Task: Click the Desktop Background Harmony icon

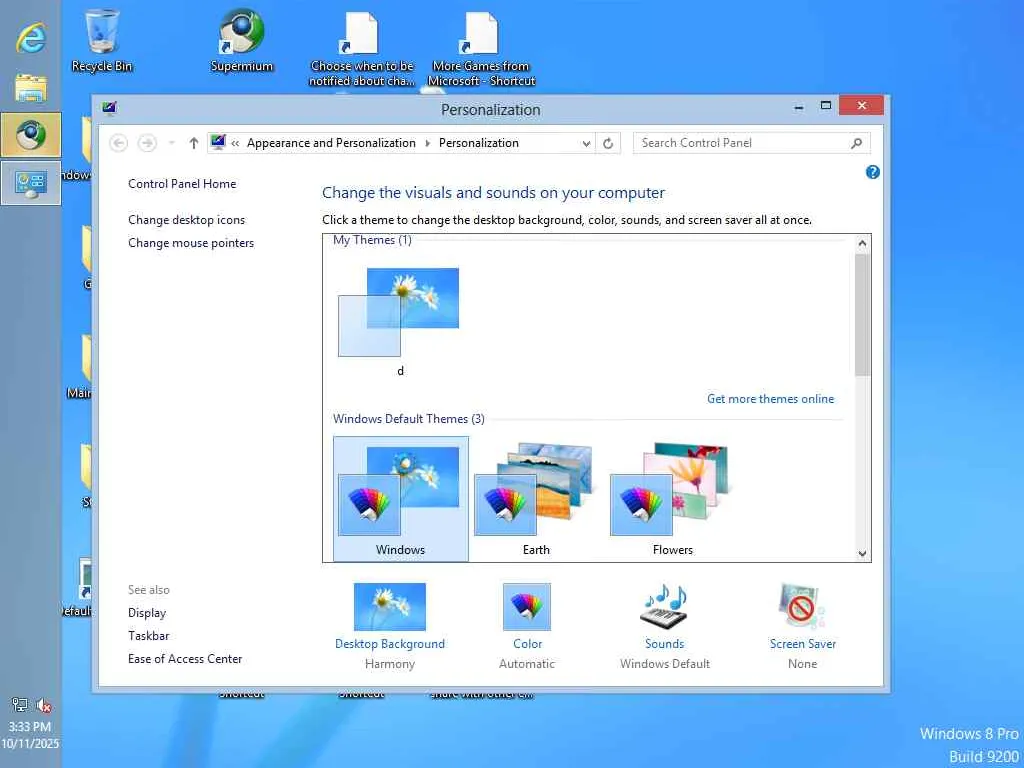Action: click(x=390, y=607)
